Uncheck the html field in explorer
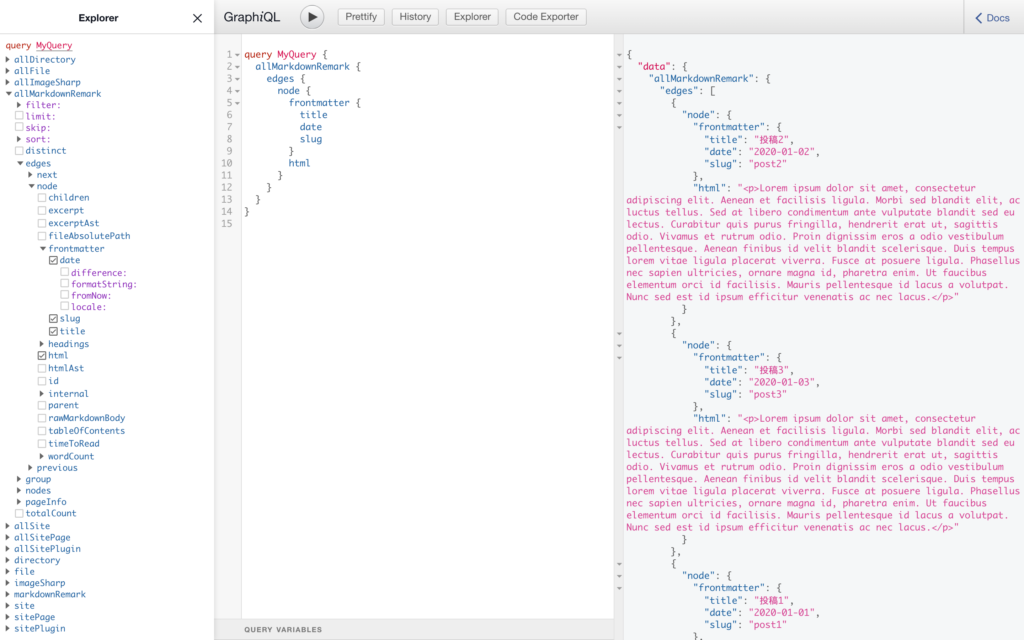This screenshot has height=640, width=1024. 42,355
